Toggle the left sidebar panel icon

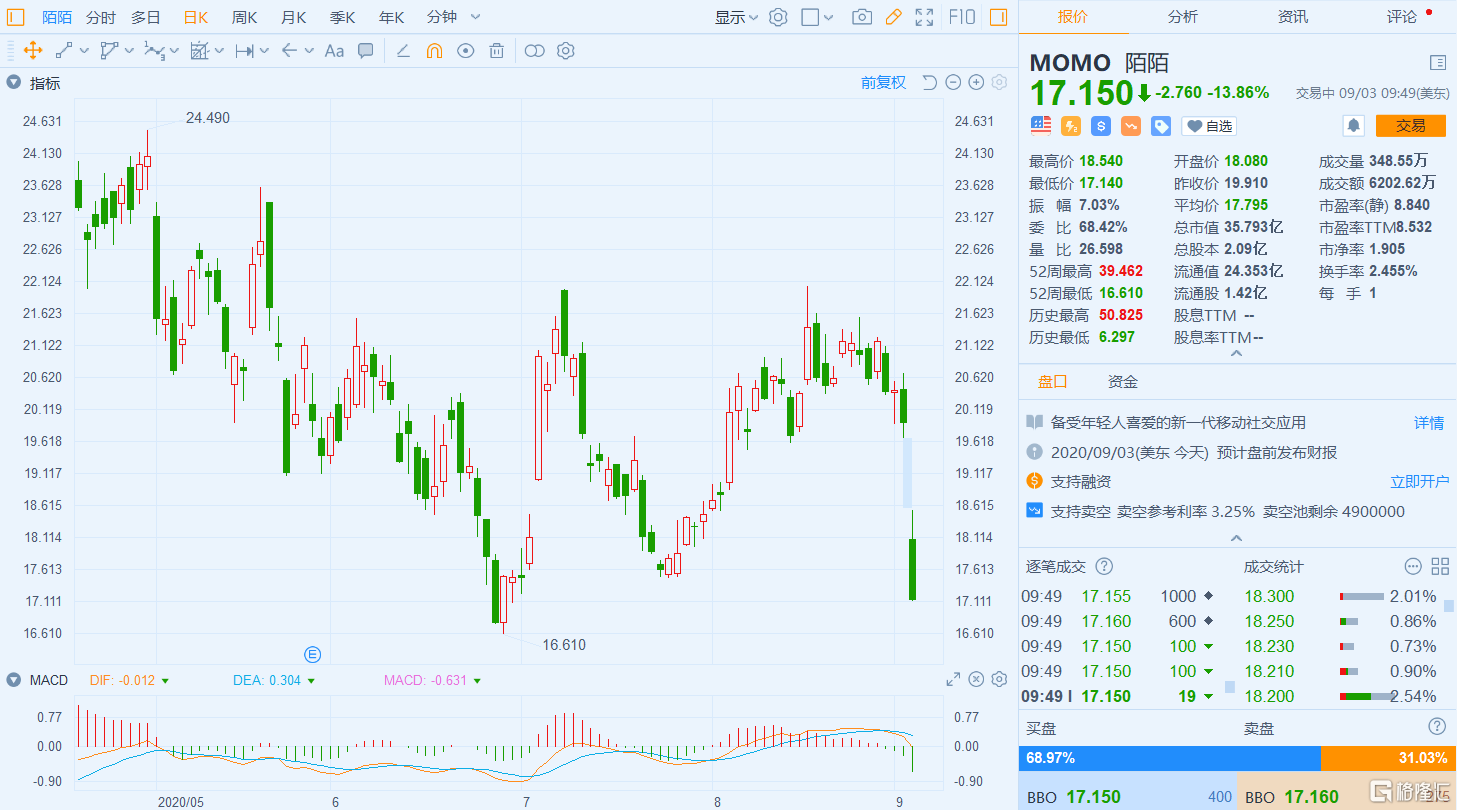16,17
